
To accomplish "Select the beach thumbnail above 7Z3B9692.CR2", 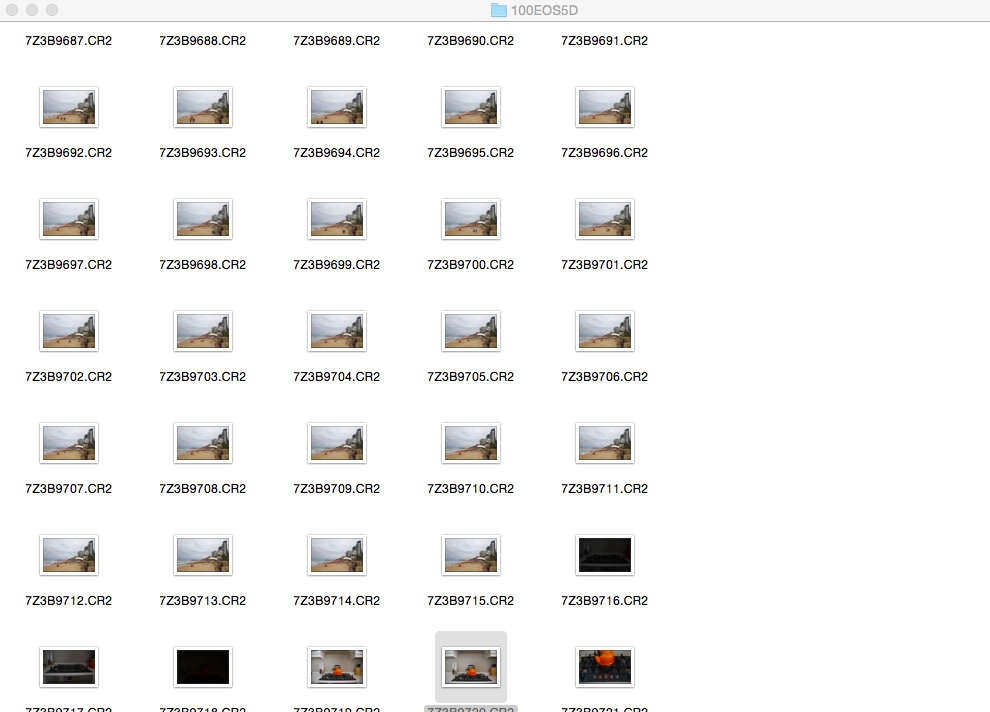I will pos(69,107).
